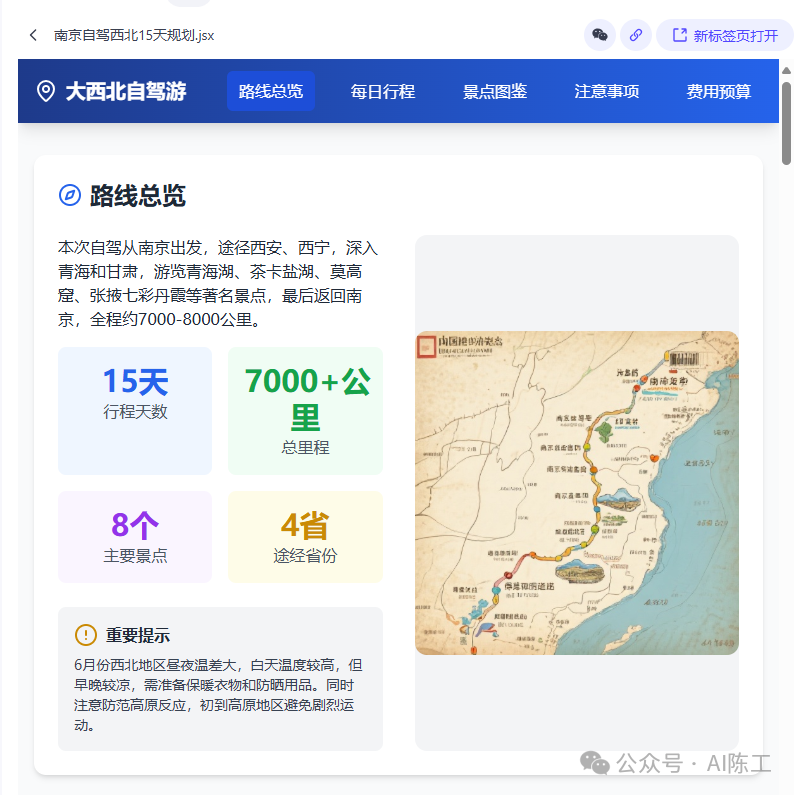
Task: Select the 8个 主要景点 card
Action: (x=135, y=537)
